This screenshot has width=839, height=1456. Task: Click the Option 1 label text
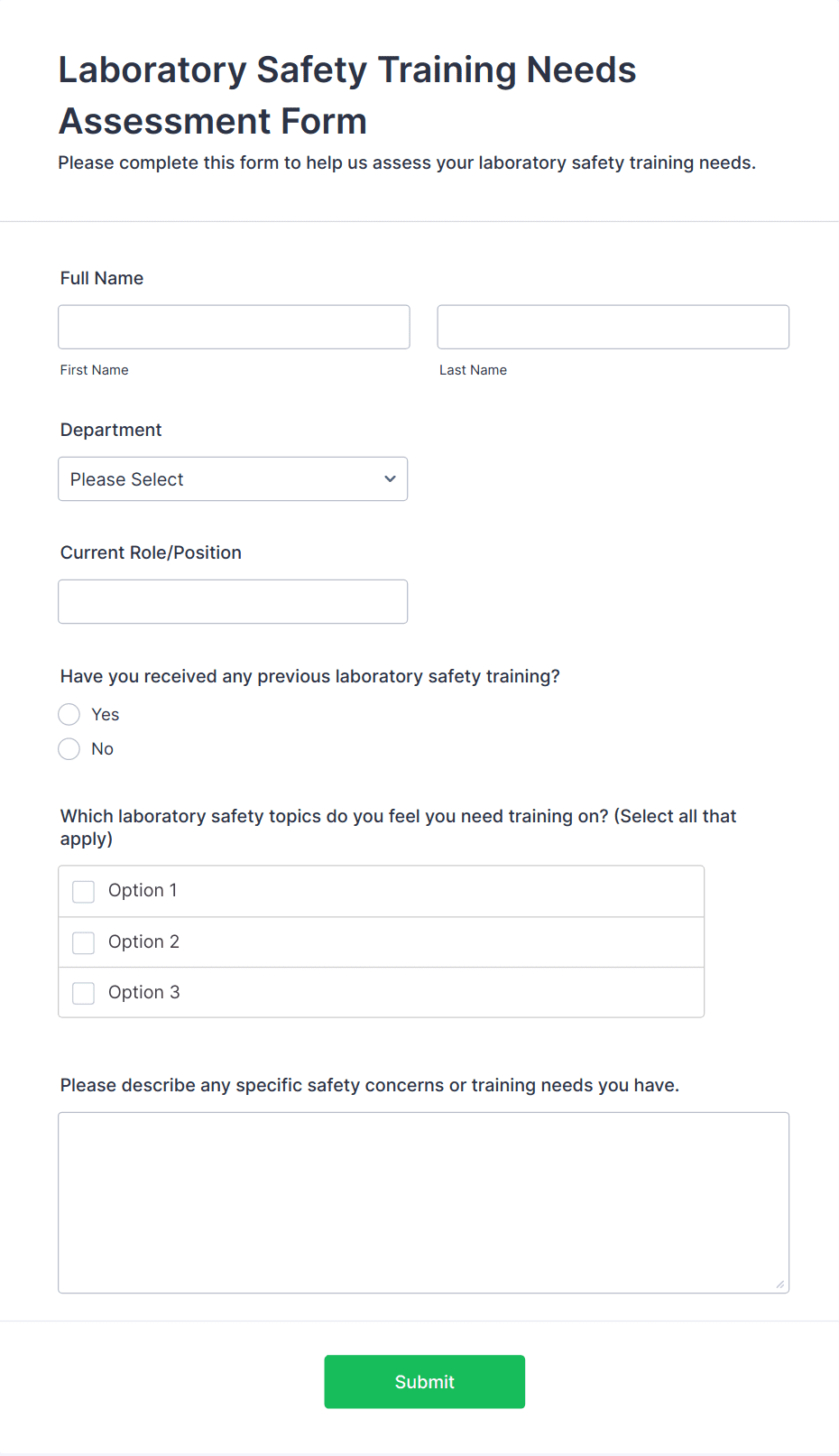(143, 890)
